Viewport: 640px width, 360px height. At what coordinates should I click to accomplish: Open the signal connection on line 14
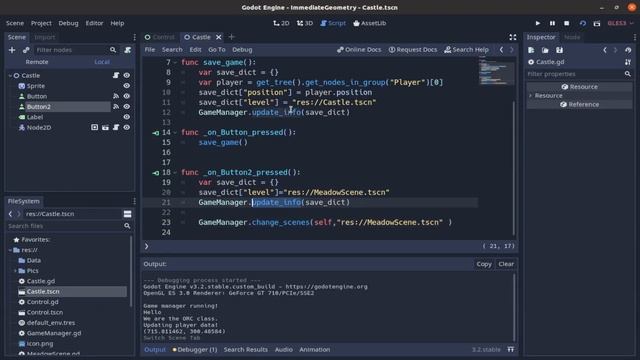[156, 133]
